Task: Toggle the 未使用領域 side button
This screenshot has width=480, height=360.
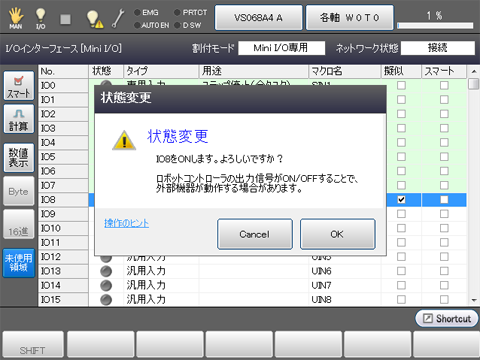Action: 19,263
